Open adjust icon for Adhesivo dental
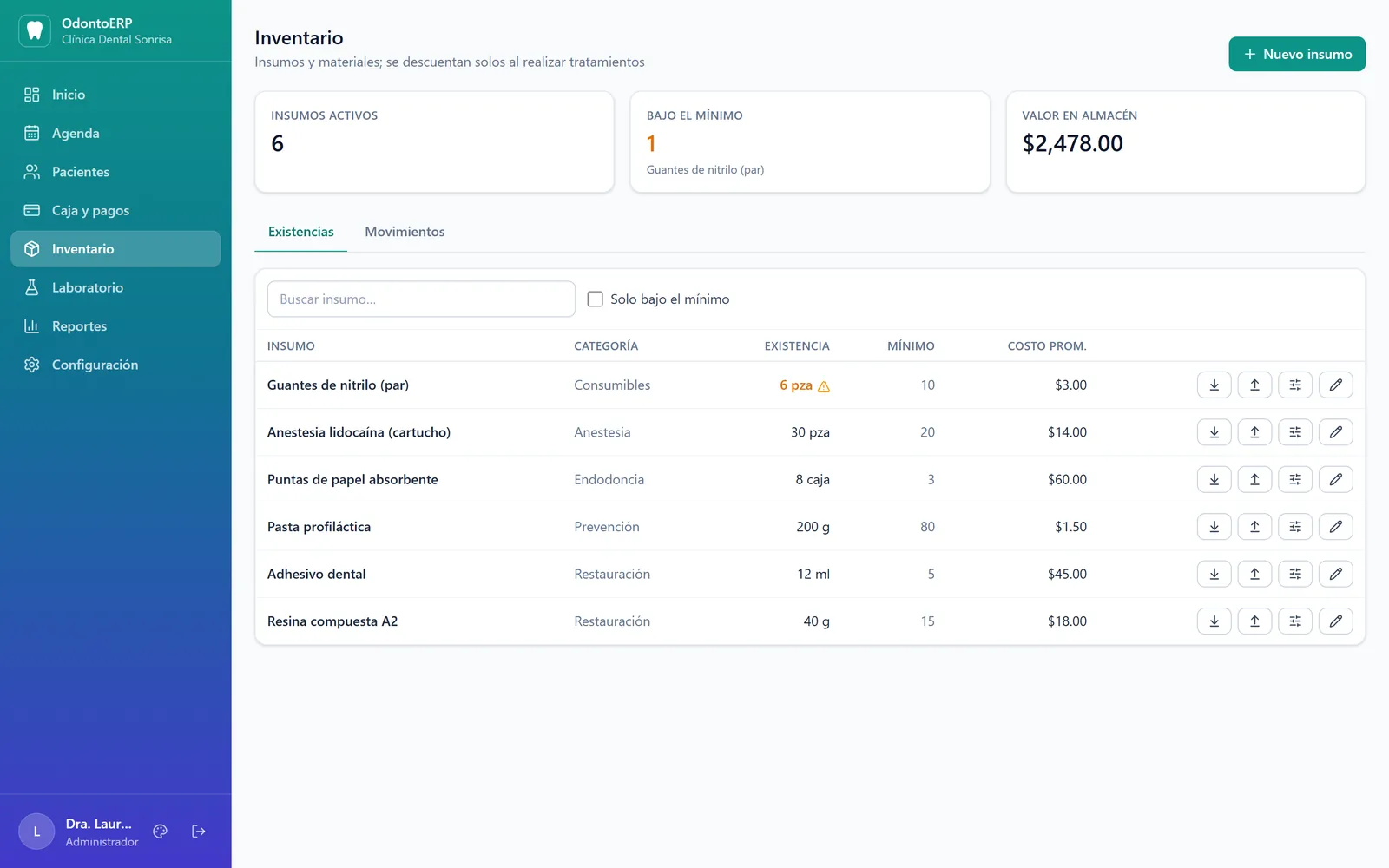 click(x=1295, y=574)
